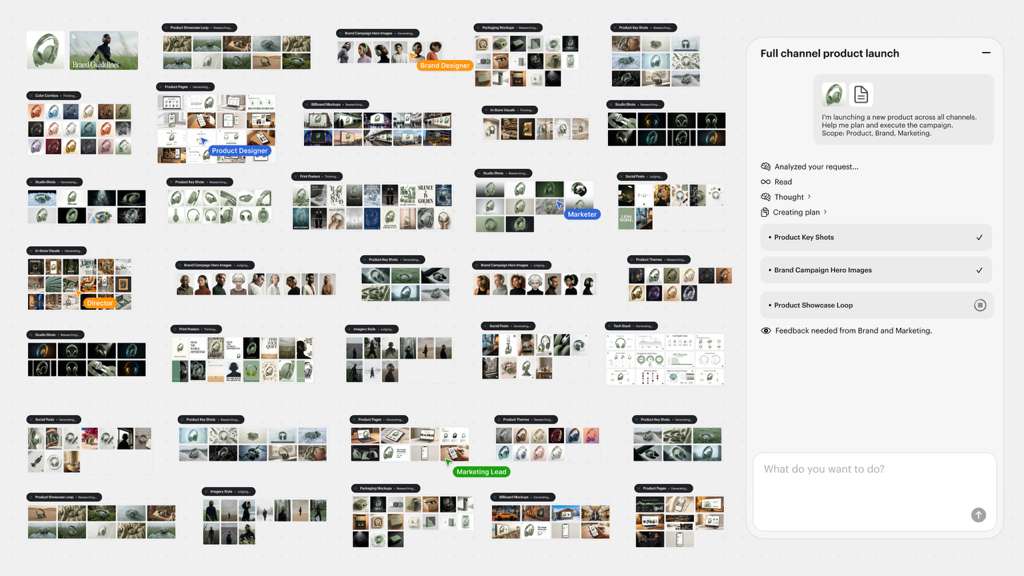Click the clipboard icon beside Creating plan
This screenshot has width=1024, height=576.
tap(764, 212)
